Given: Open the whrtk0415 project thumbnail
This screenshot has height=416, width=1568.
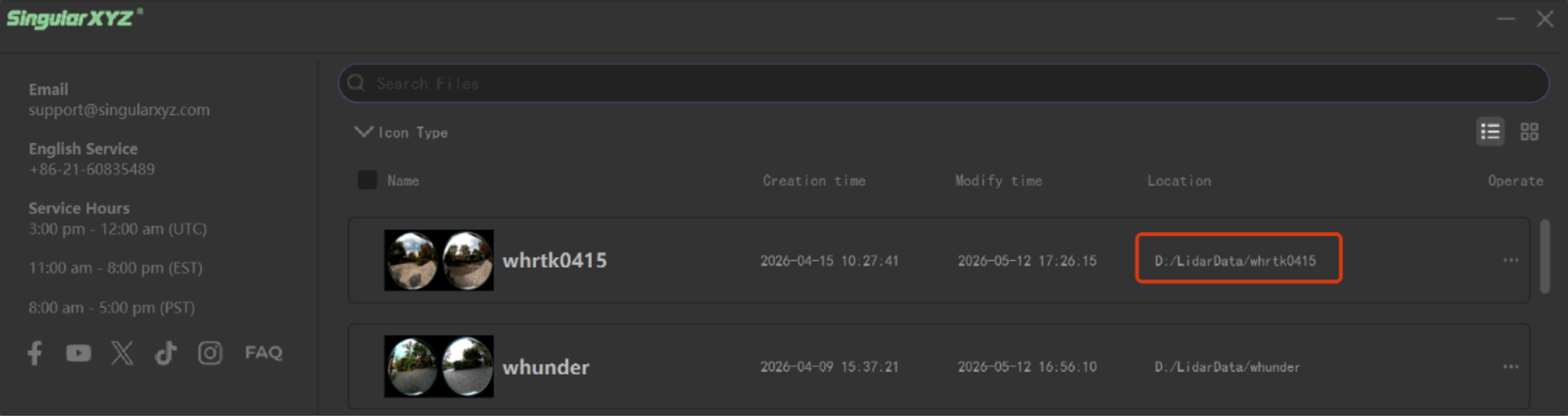Looking at the screenshot, I should pos(439,260).
